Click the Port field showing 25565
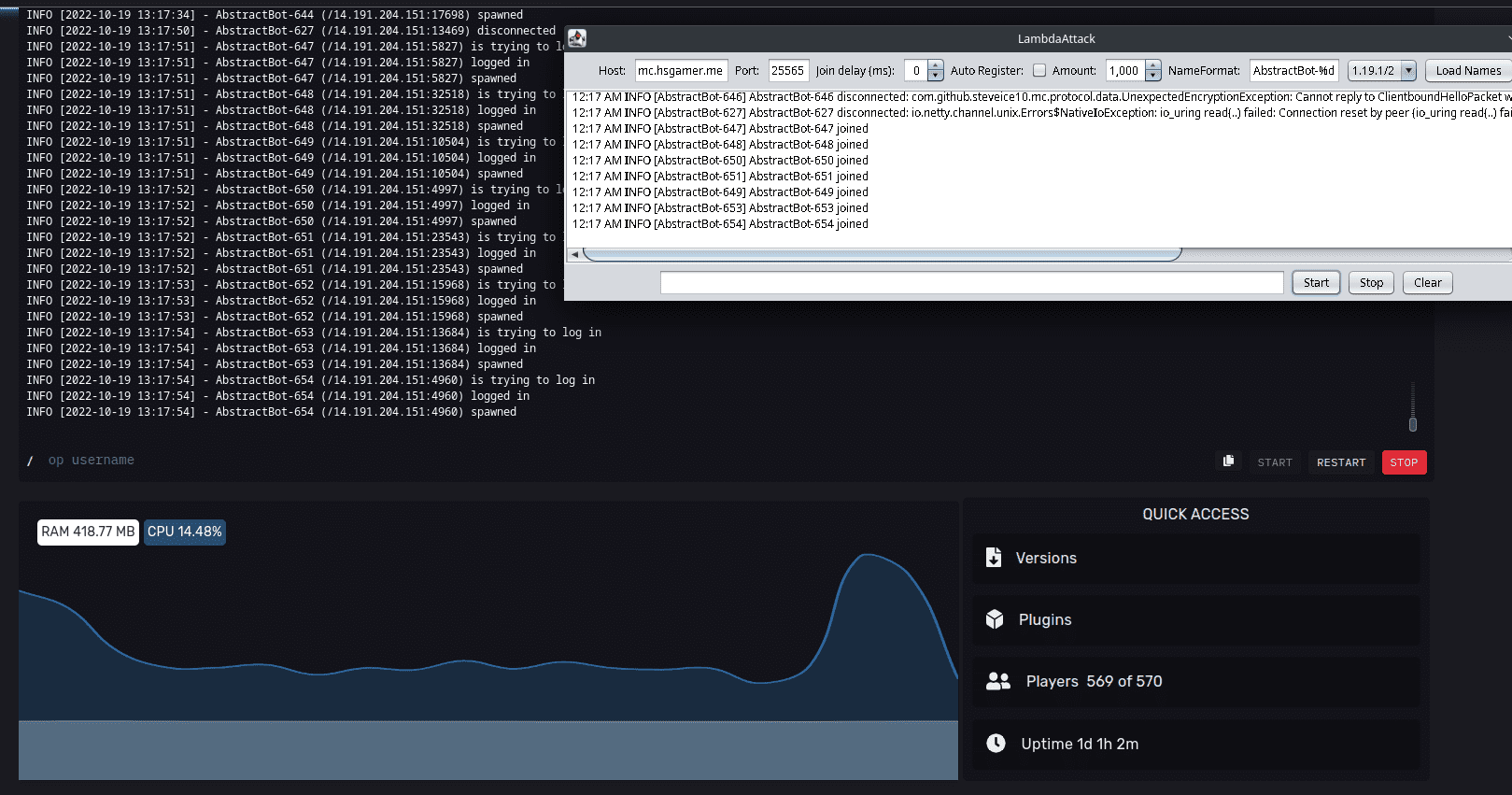This screenshot has height=795, width=1512. [787, 71]
